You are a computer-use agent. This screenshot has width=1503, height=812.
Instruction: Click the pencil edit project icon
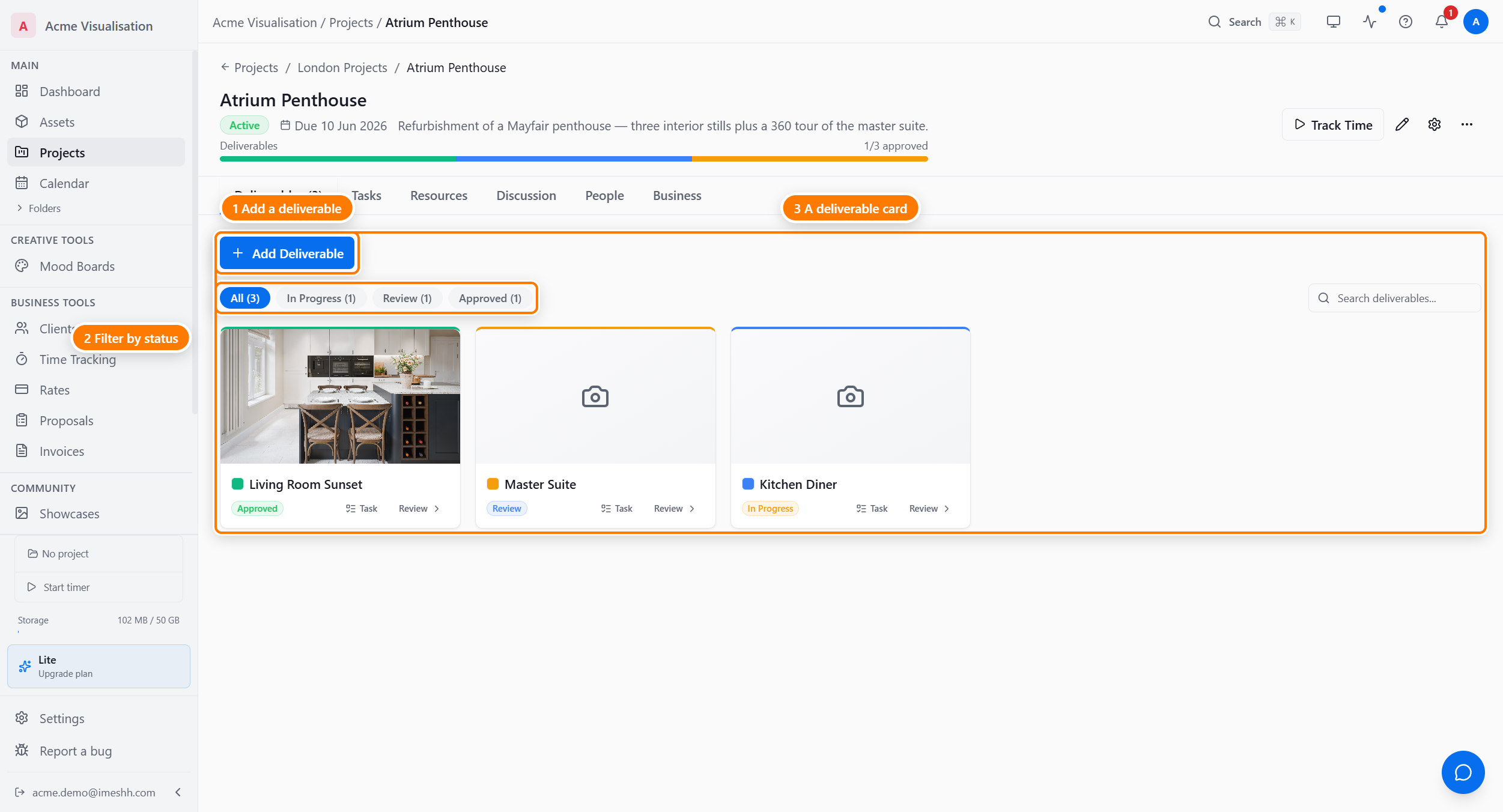1402,125
